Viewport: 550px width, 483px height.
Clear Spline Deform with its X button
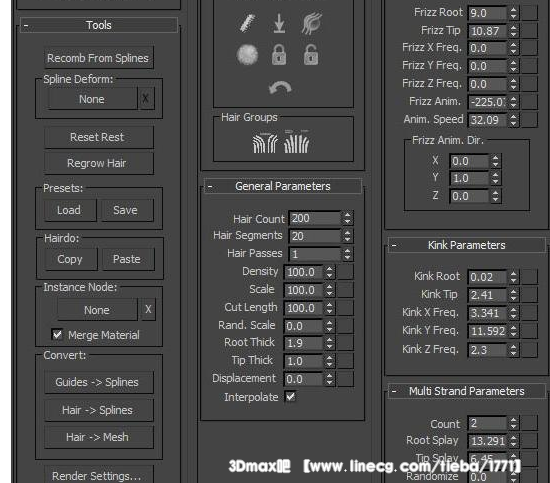click(146, 99)
